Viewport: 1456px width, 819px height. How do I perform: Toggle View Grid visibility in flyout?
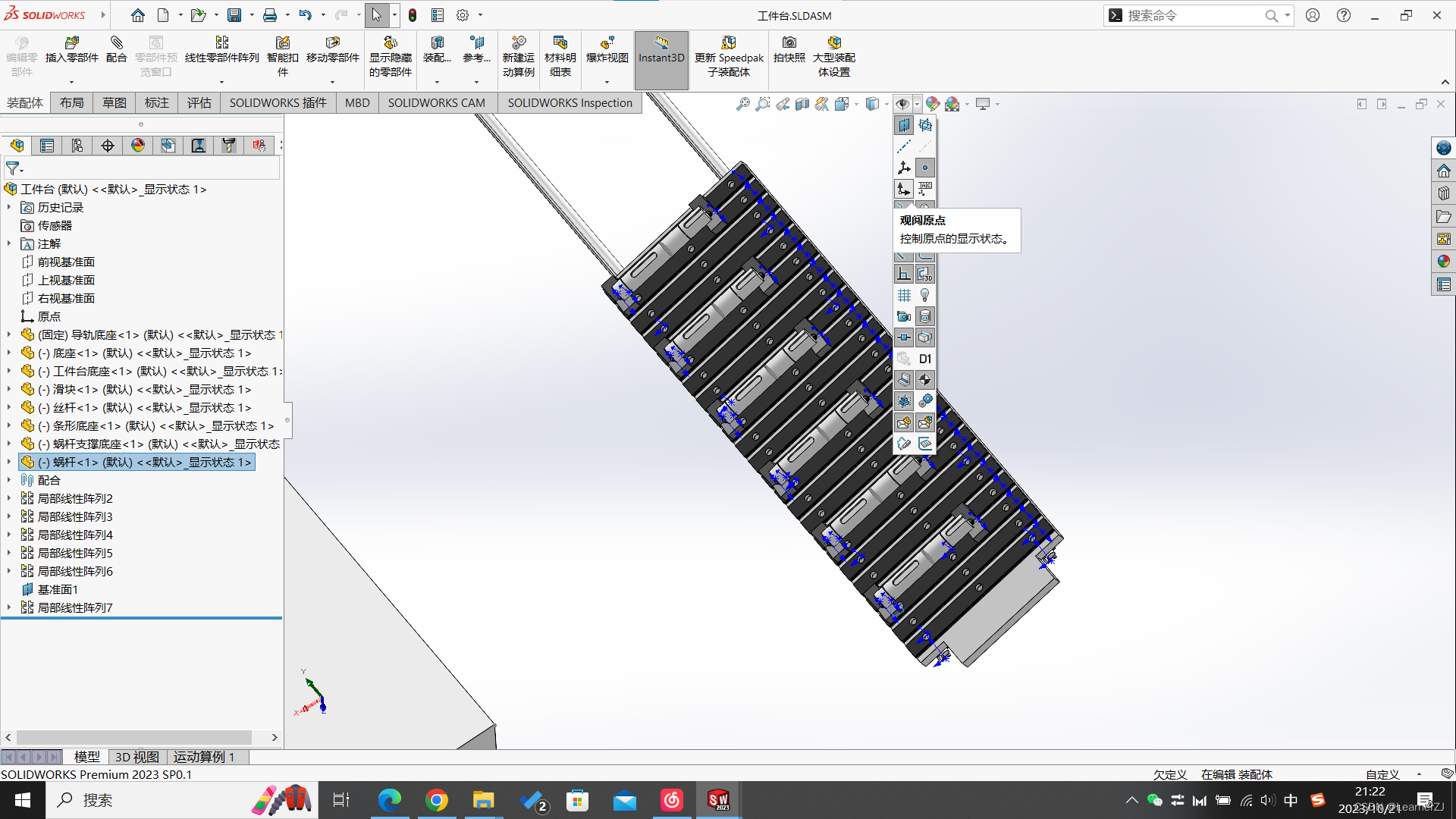pos(904,295)
